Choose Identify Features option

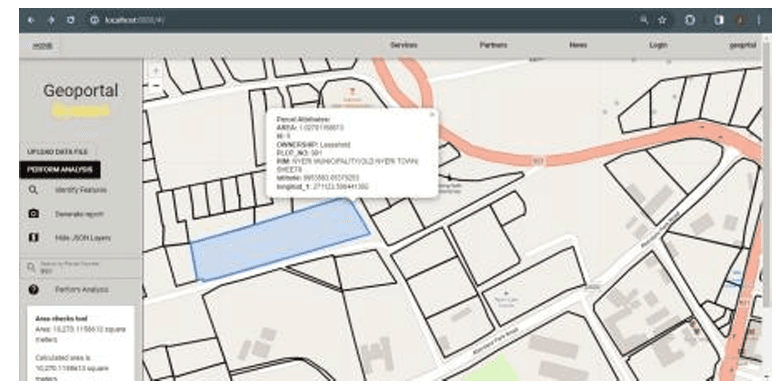pyautogui.click(x=80, y=190)
